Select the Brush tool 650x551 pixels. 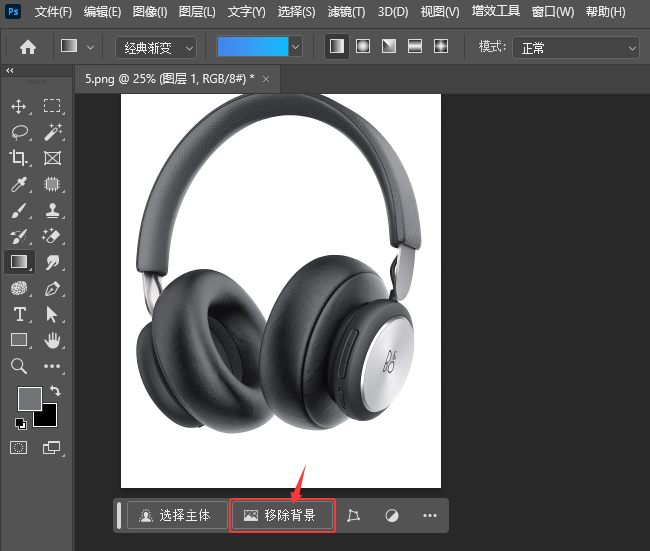click(19, 210)
